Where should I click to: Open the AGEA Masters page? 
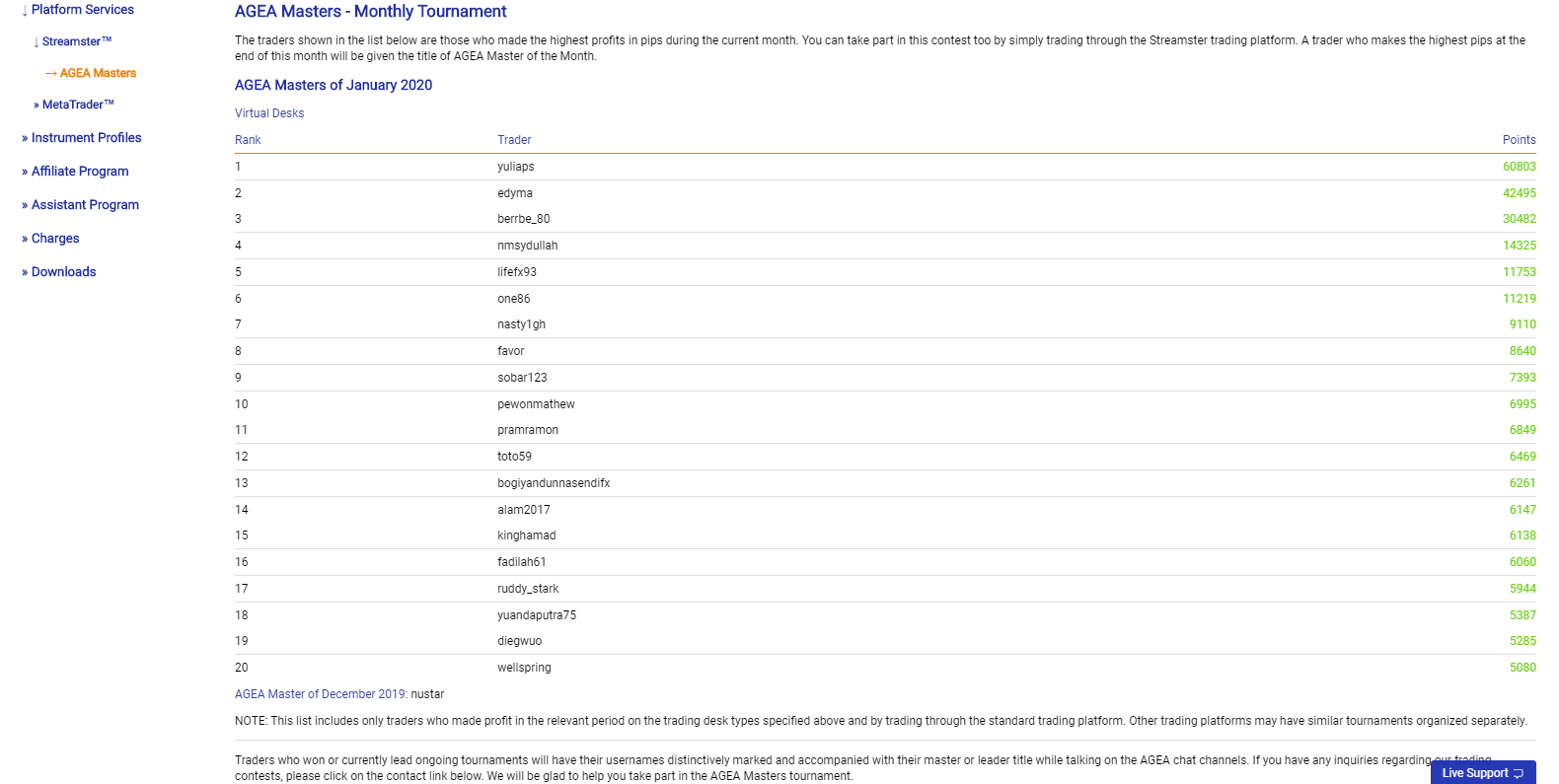tap(98, 73)
